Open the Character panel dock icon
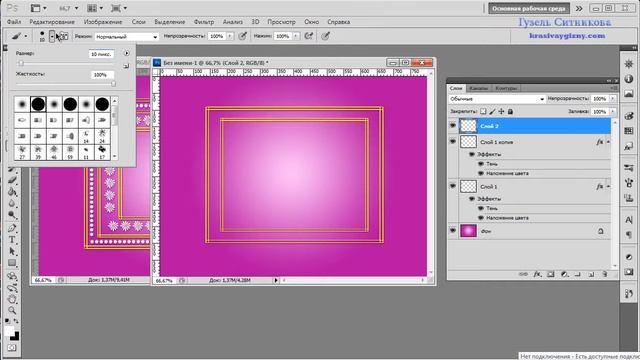The image size is (640, 360). click(629, 220)
